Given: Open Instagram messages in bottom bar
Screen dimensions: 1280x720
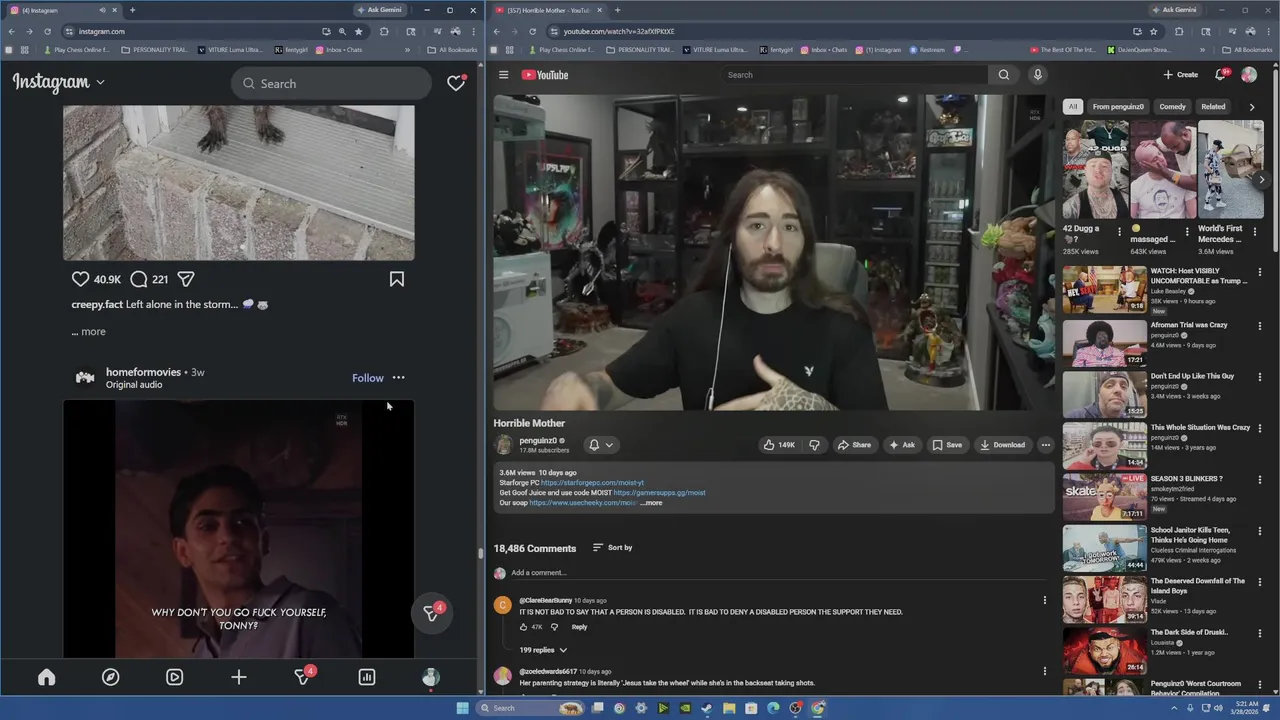Looking at the screenshot, I should (x=303, y=677).
